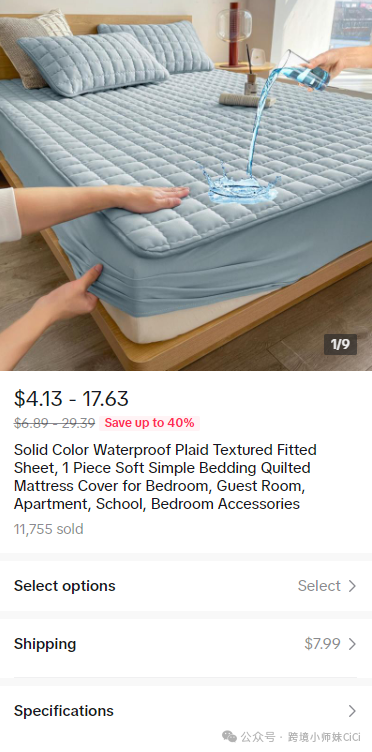Expand the Specifications row chevron arrow
The image size is (372, 752).
352,711
